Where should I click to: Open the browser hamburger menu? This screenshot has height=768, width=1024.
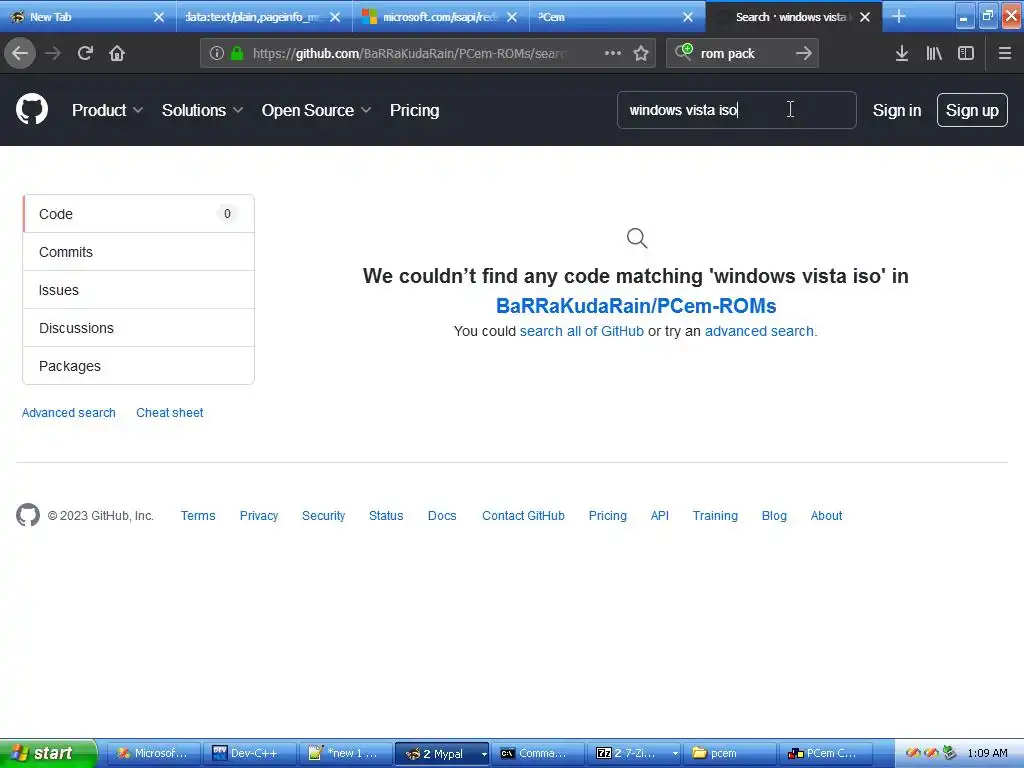(1005, 53)
